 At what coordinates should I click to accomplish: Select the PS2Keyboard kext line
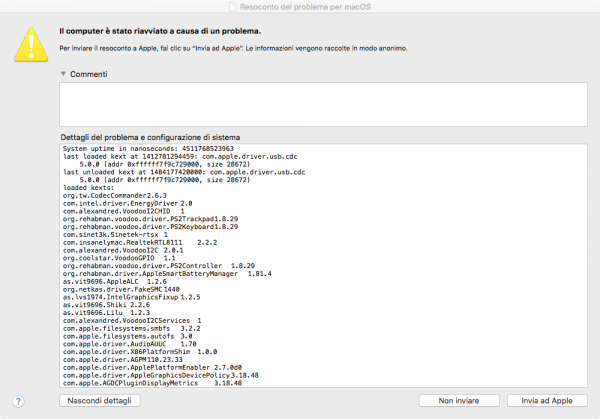point(150,227)
